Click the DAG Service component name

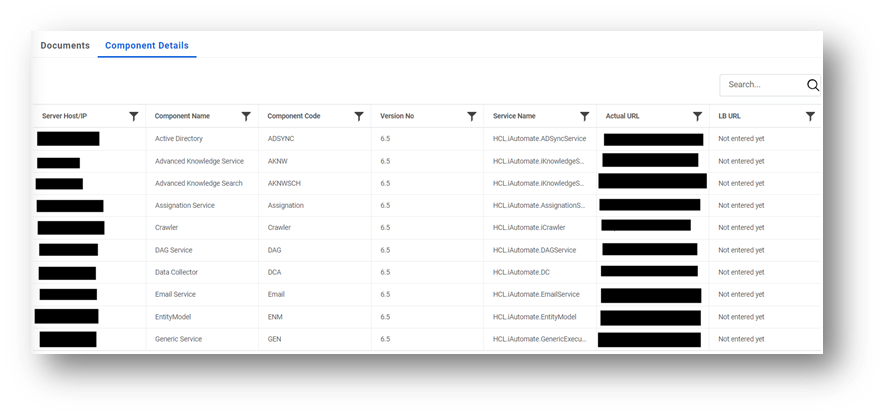(173, 250)
